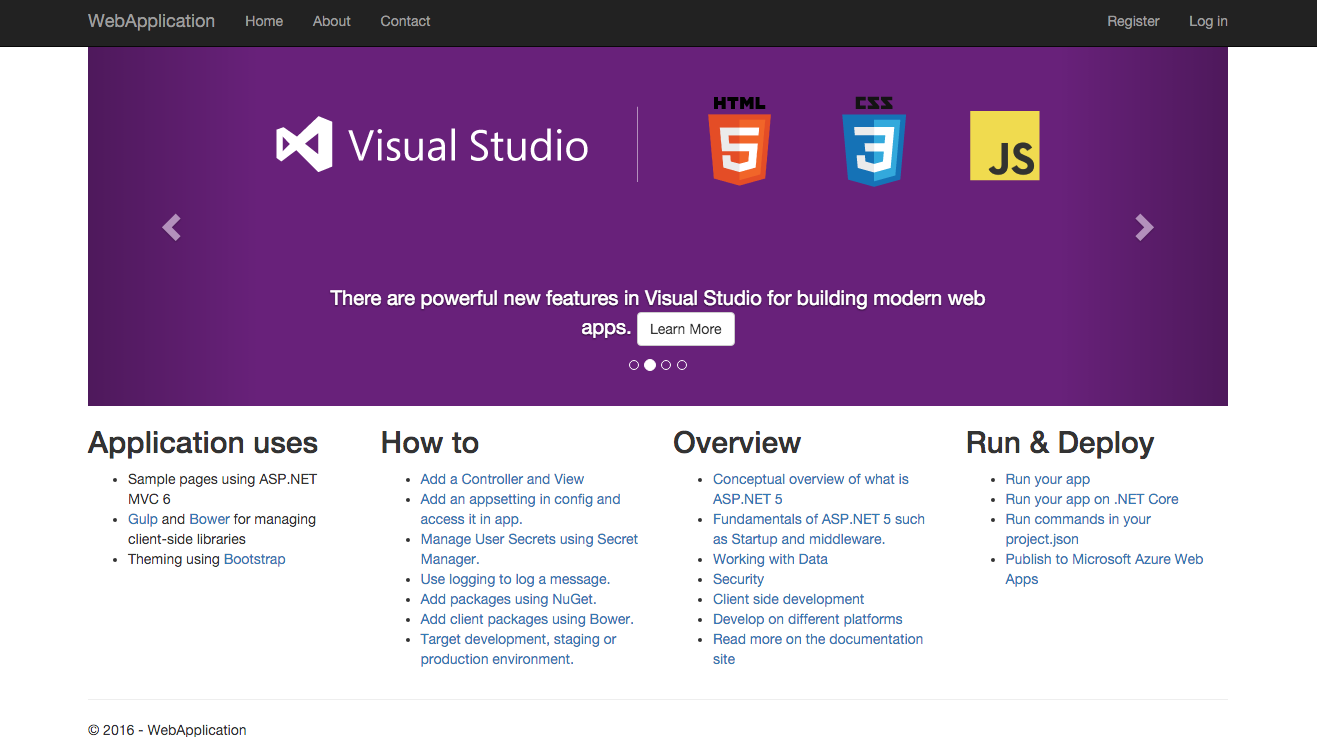1317x737 pixels.
Task: Open the Contact page
Action: tap(405, 21)
